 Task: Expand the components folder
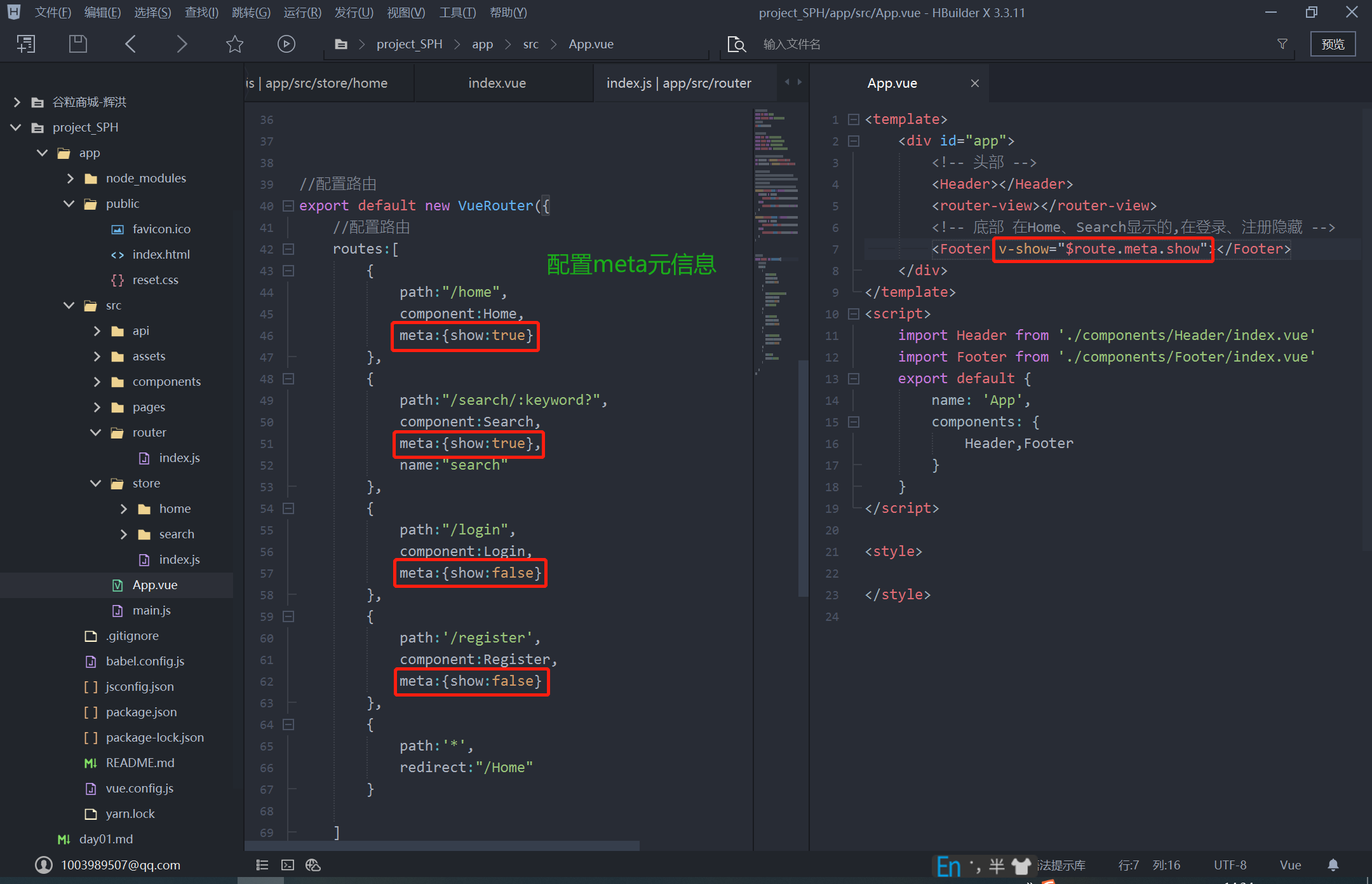tap(97, 381)
